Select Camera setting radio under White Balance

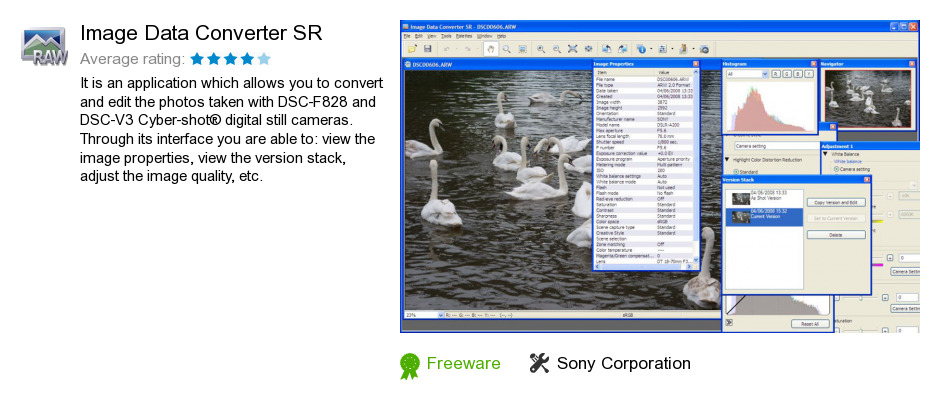click(x=836, y=169)
